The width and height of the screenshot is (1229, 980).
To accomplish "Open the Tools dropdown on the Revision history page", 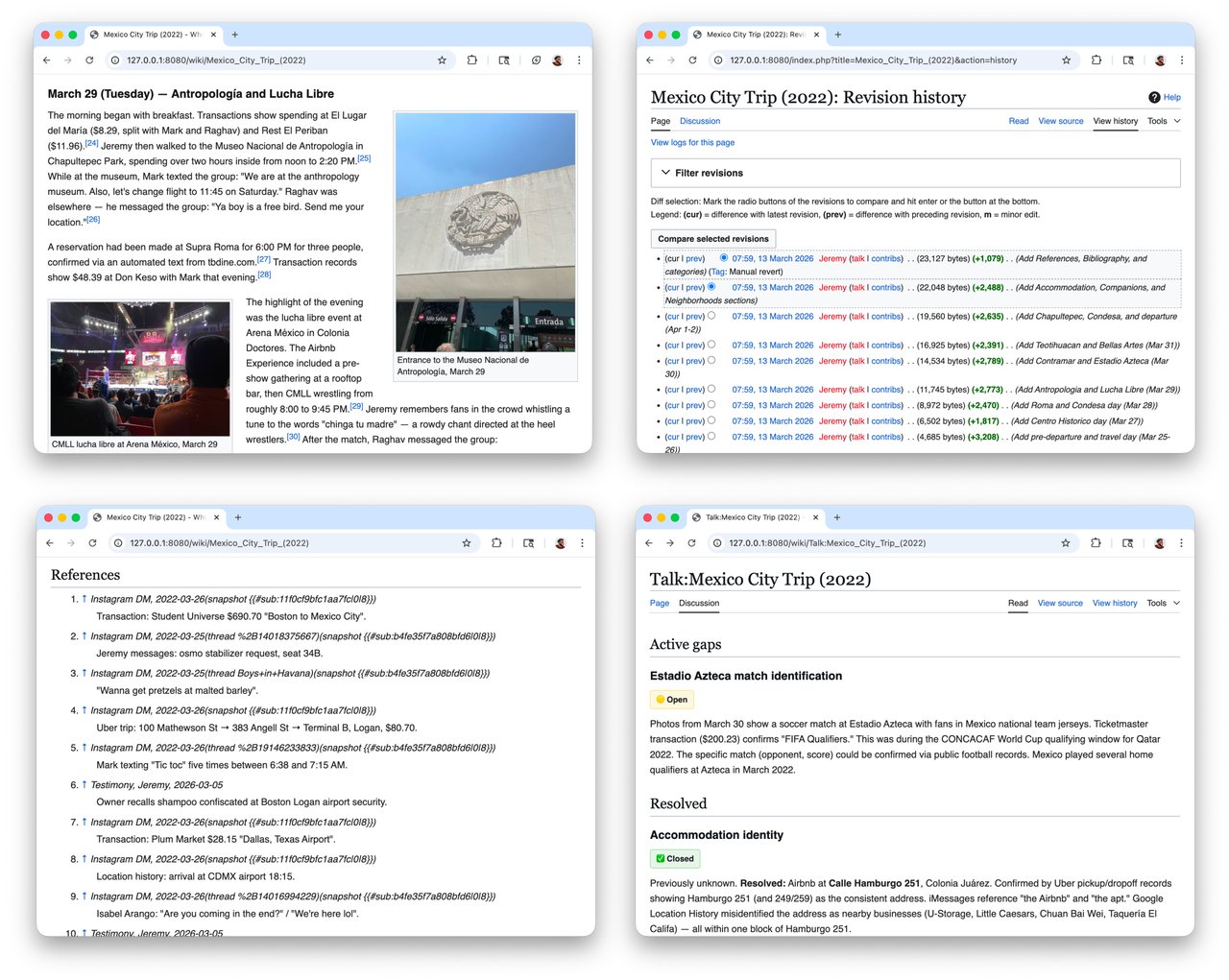I will 1158,121.
